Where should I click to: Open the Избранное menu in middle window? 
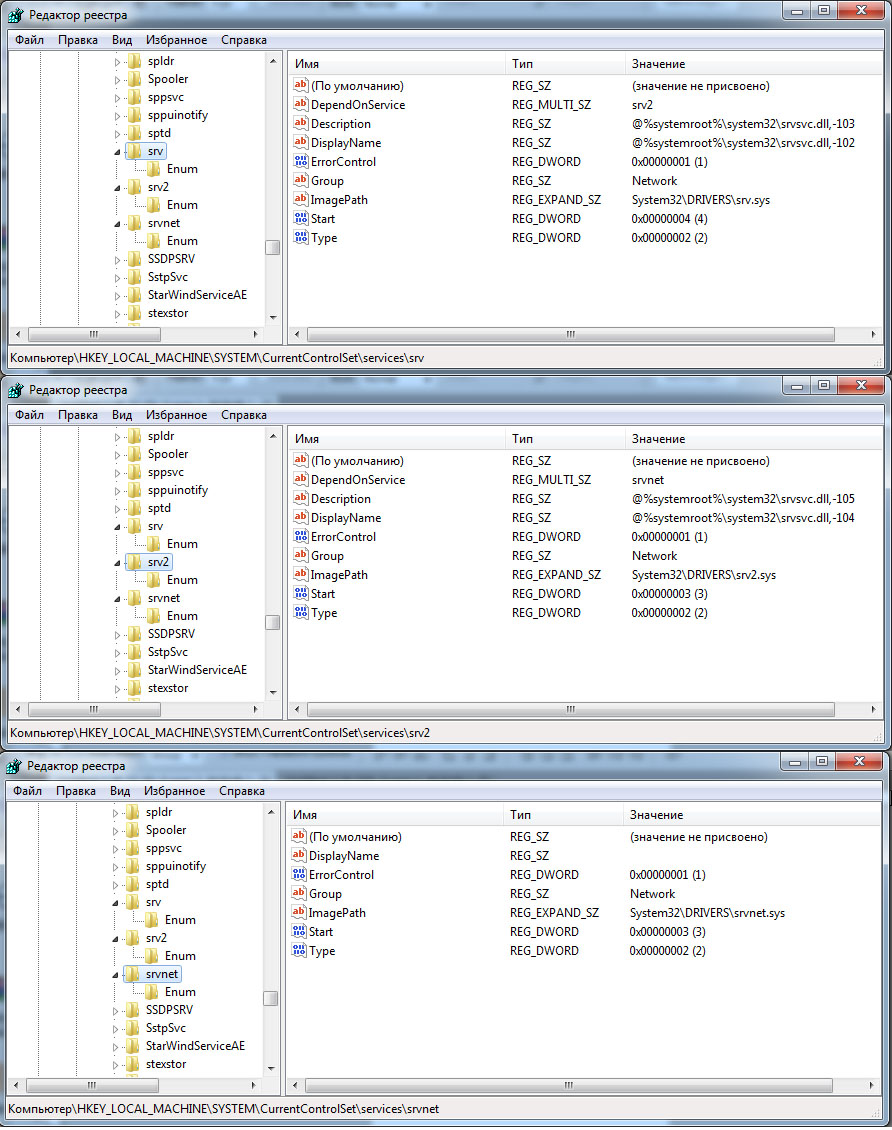coord(177,414)
